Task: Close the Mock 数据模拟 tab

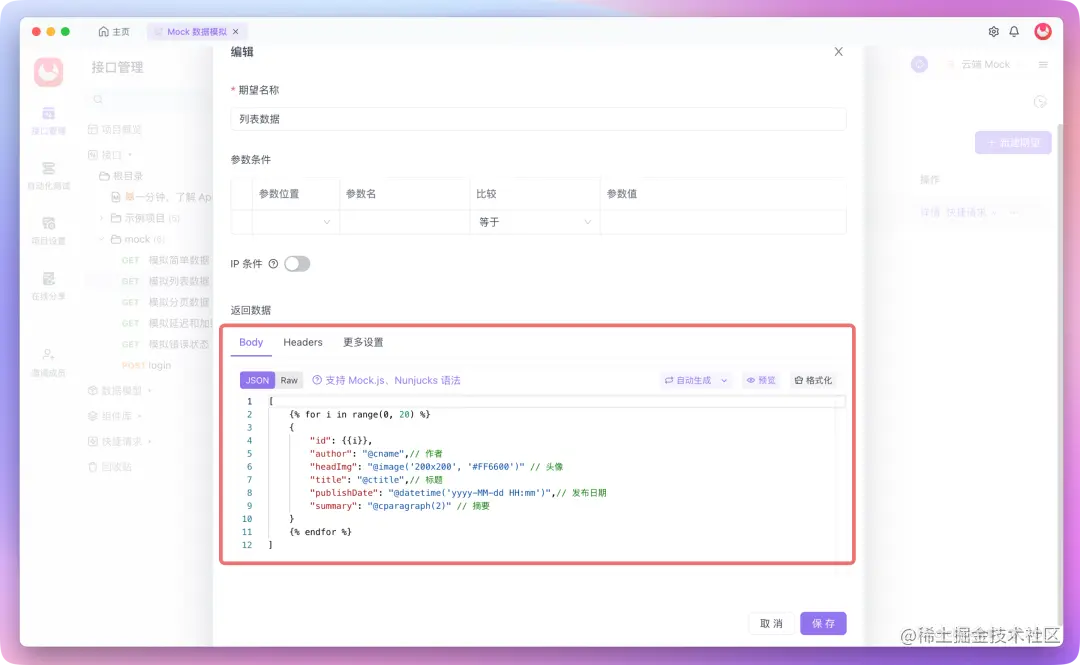Action: 236,32
